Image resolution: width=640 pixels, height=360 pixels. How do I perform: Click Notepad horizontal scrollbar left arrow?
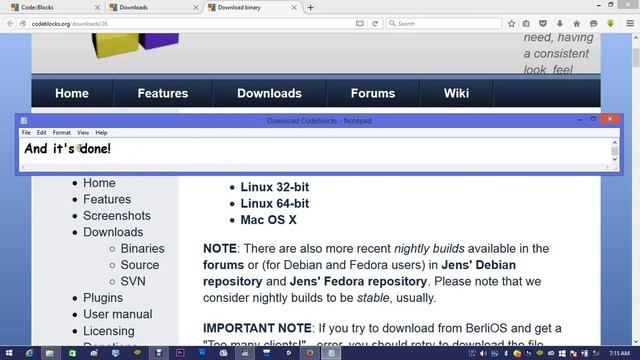coord(24,167)
